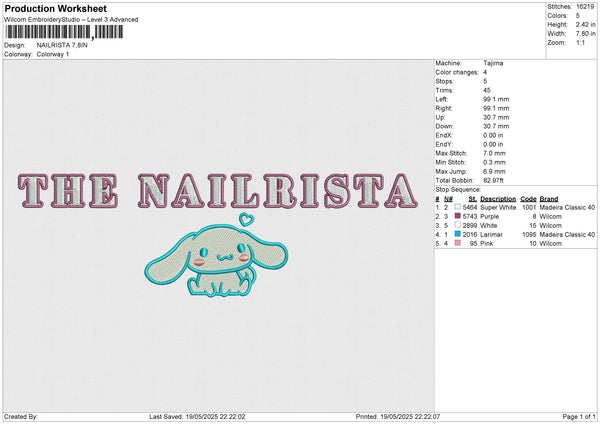Screen dimensions: 600x424
Task: Click the Trims value 45
Action: [487, 90]
